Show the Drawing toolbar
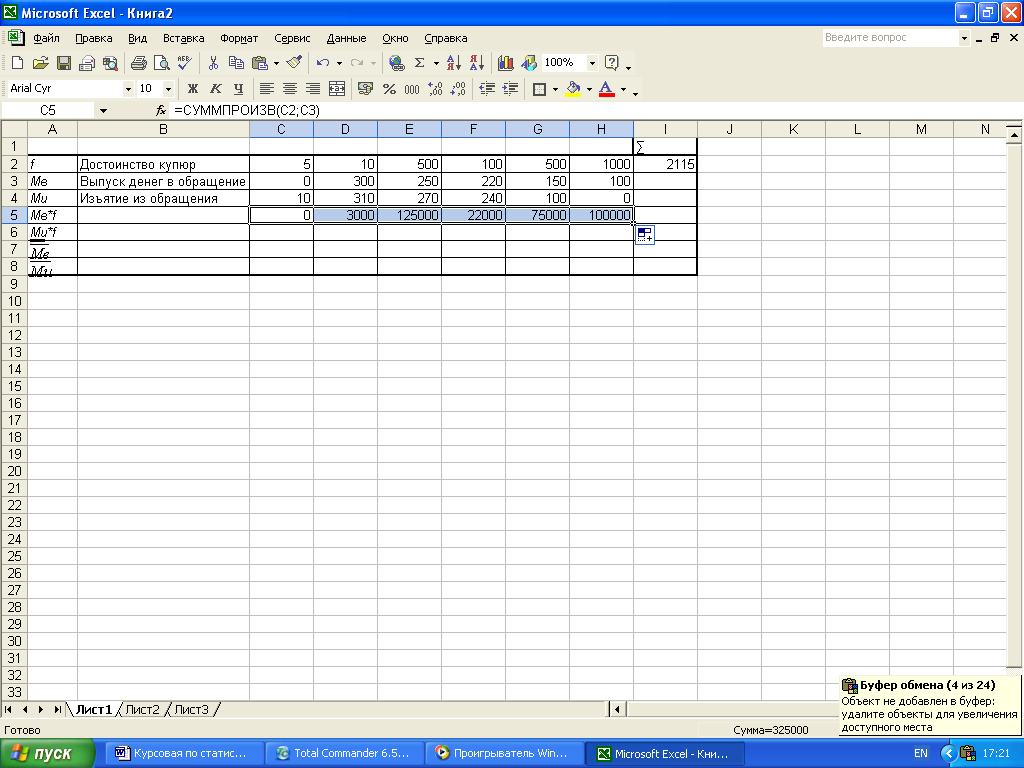The image size is (1024, 768). [x=528, y=63]
